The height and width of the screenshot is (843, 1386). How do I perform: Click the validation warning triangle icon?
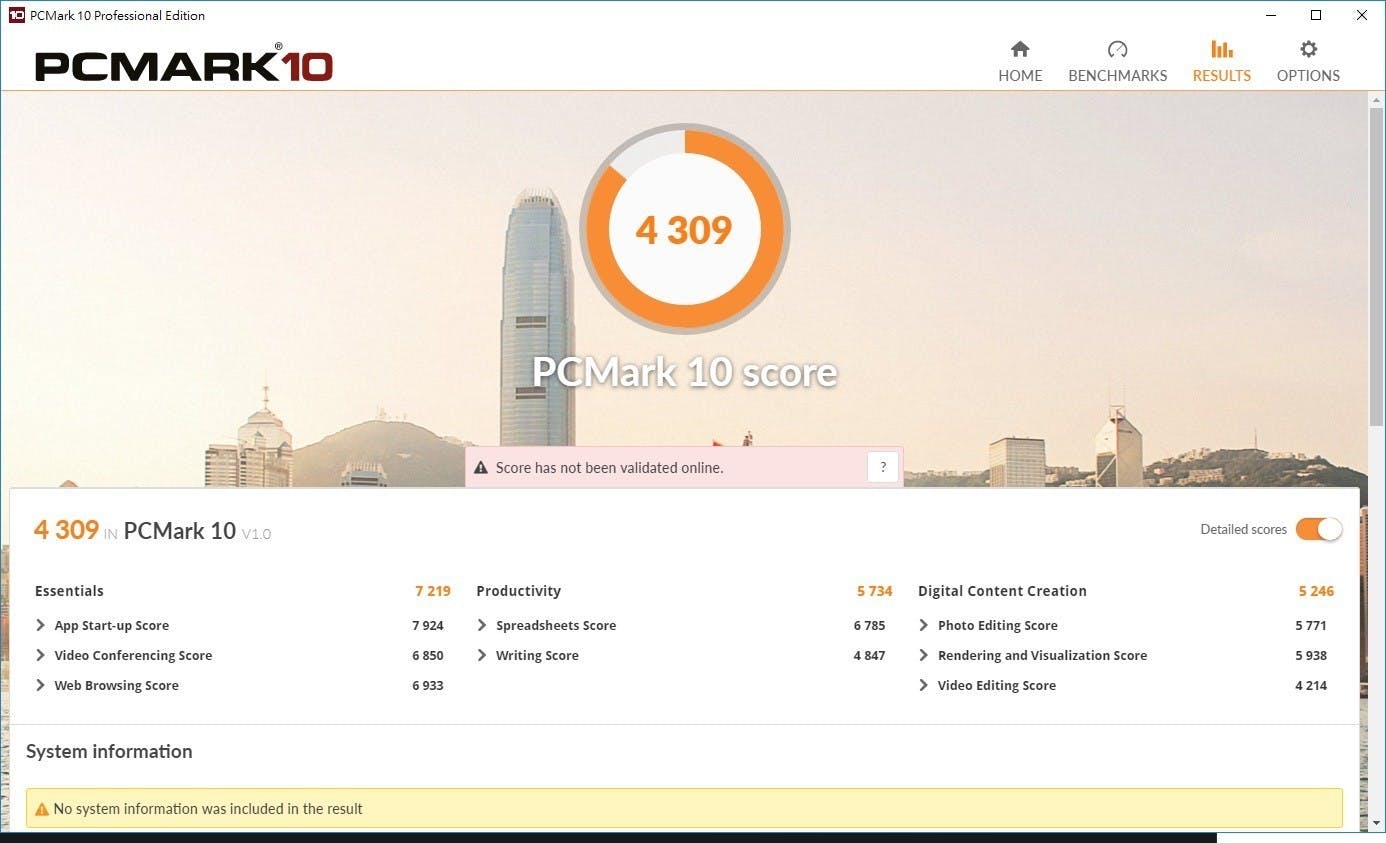pyautogui.click(x=481, y=467)
